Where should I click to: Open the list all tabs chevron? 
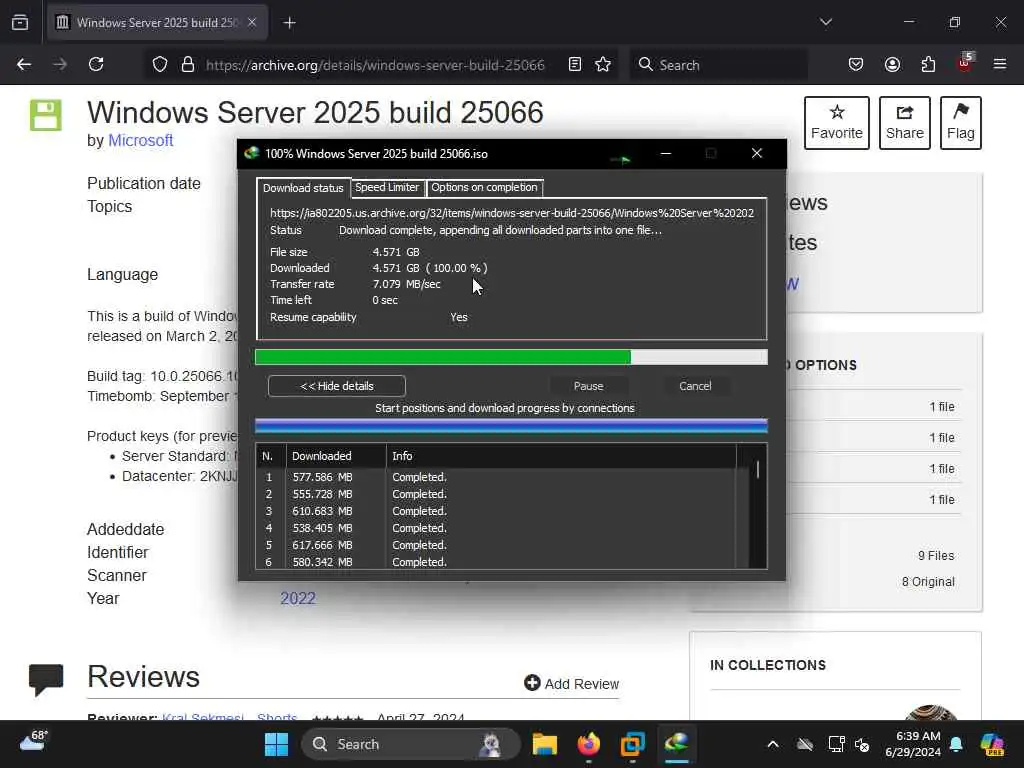[825, 22]
